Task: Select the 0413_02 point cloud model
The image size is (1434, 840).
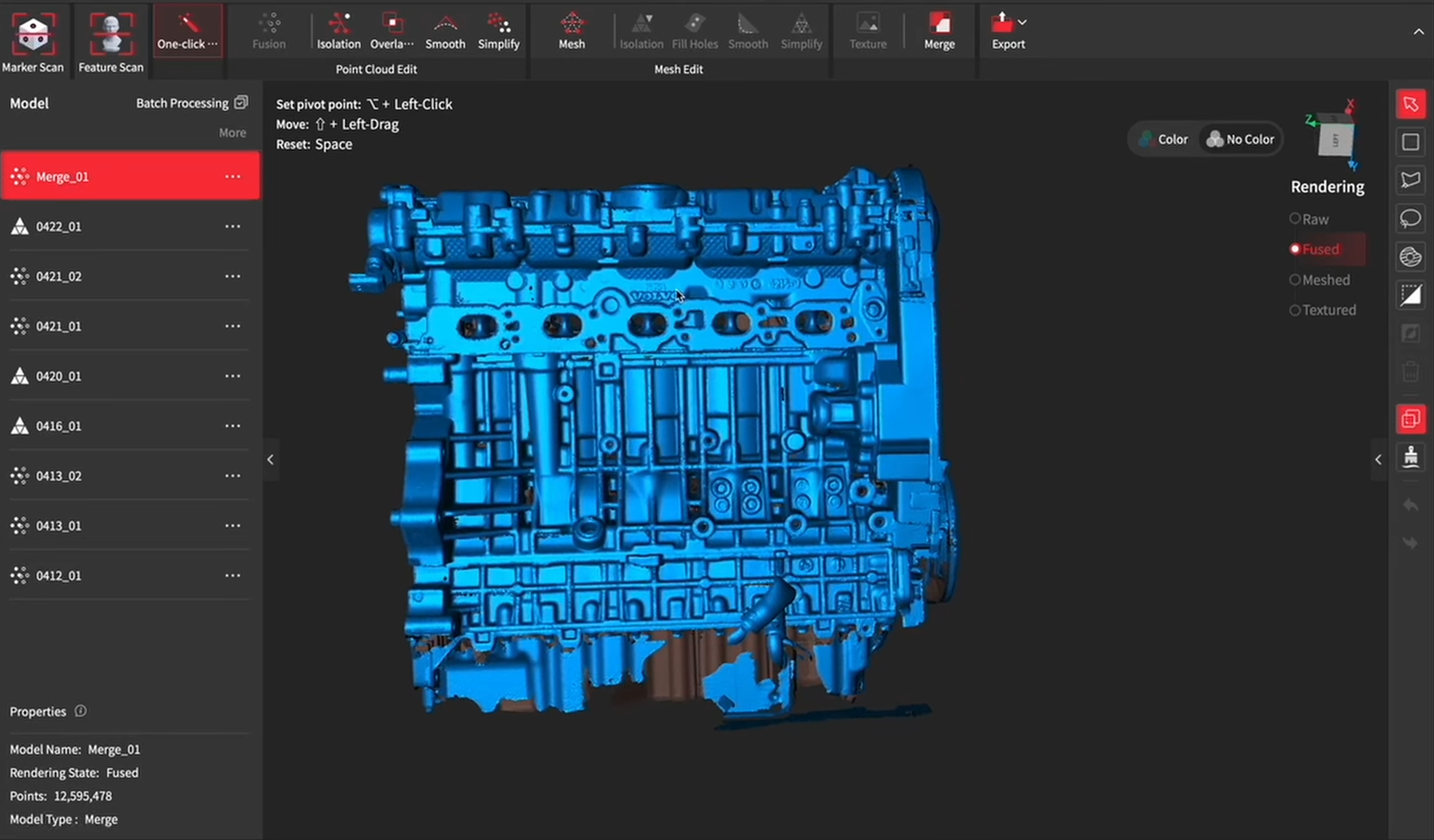Action: coord(58,476)
